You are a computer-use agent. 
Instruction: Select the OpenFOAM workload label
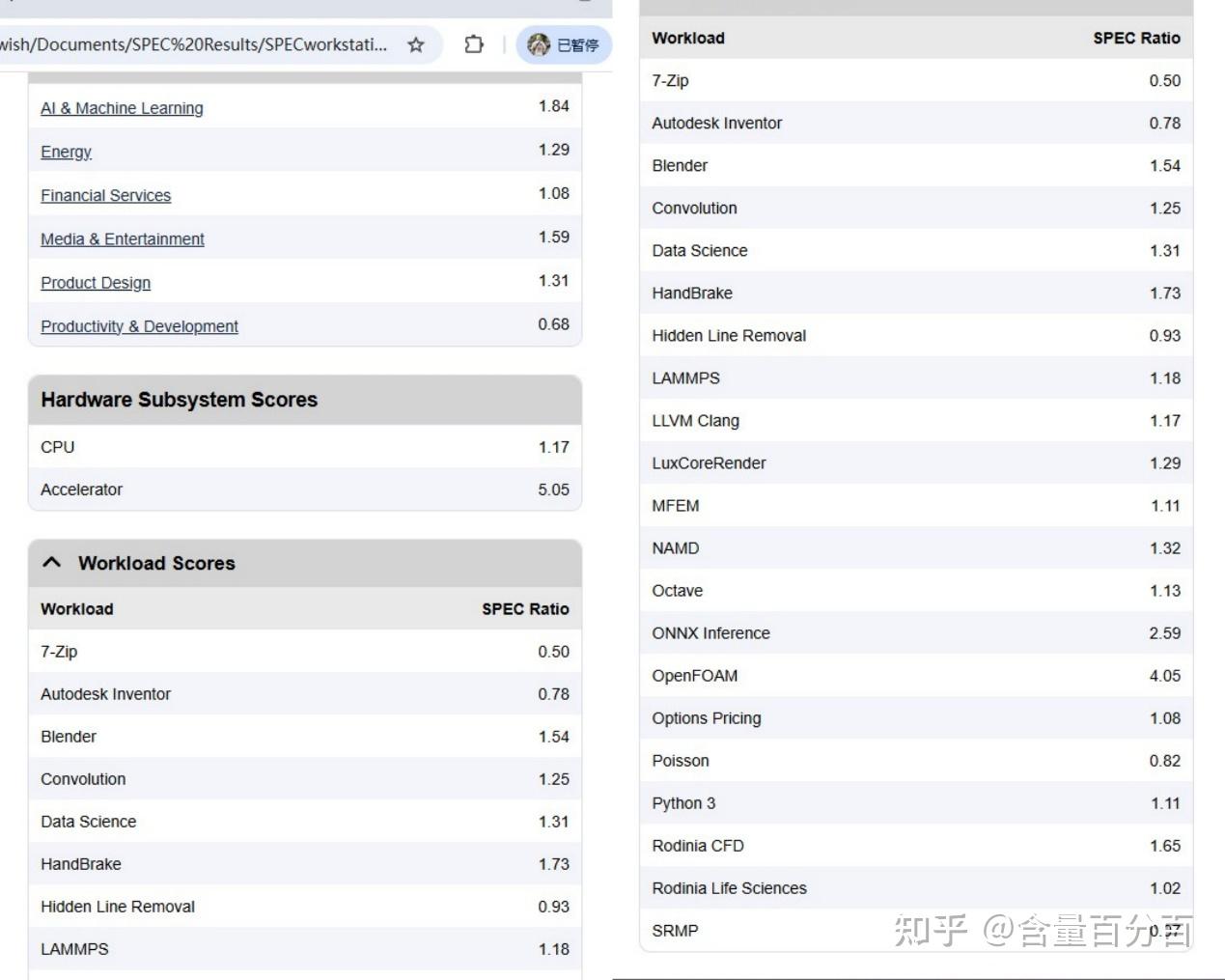(x=694, y=676)
